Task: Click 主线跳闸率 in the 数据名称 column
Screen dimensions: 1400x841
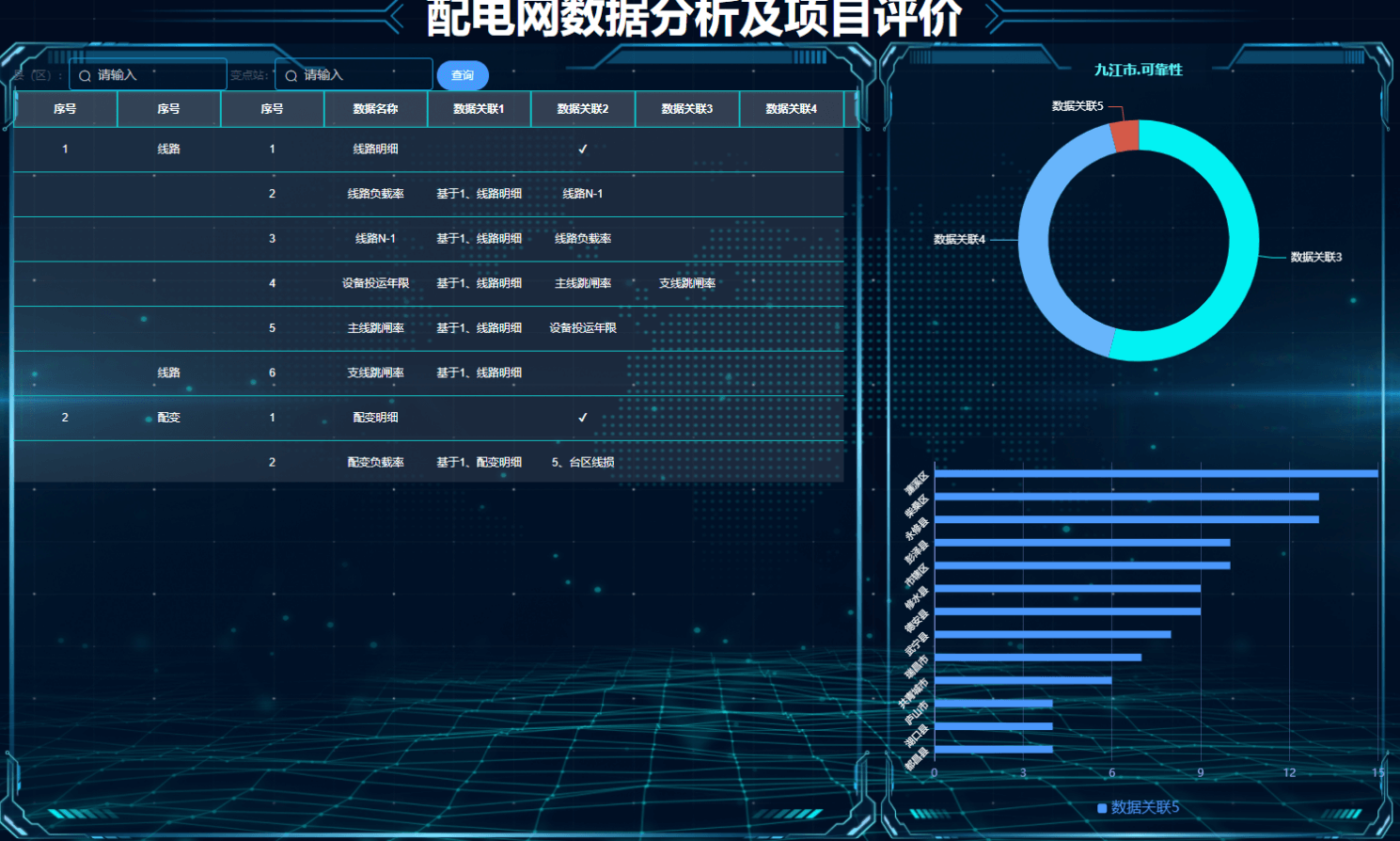Action: coord(375,328)
